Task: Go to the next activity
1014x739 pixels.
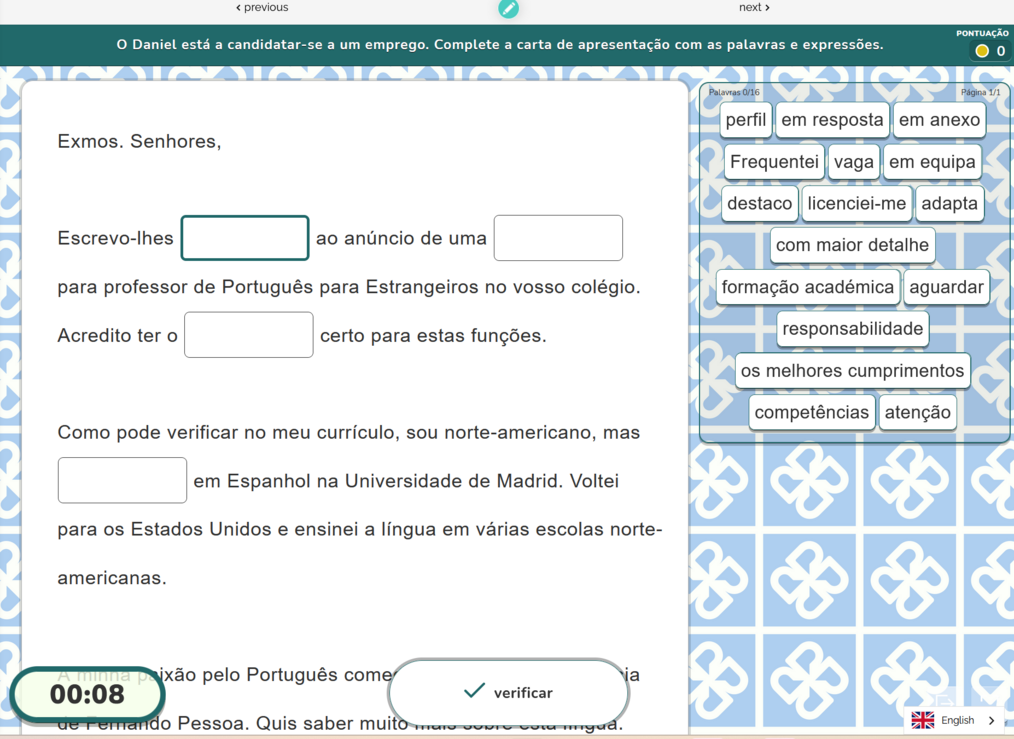Action: pyautogui.click(x=754, y=7)
